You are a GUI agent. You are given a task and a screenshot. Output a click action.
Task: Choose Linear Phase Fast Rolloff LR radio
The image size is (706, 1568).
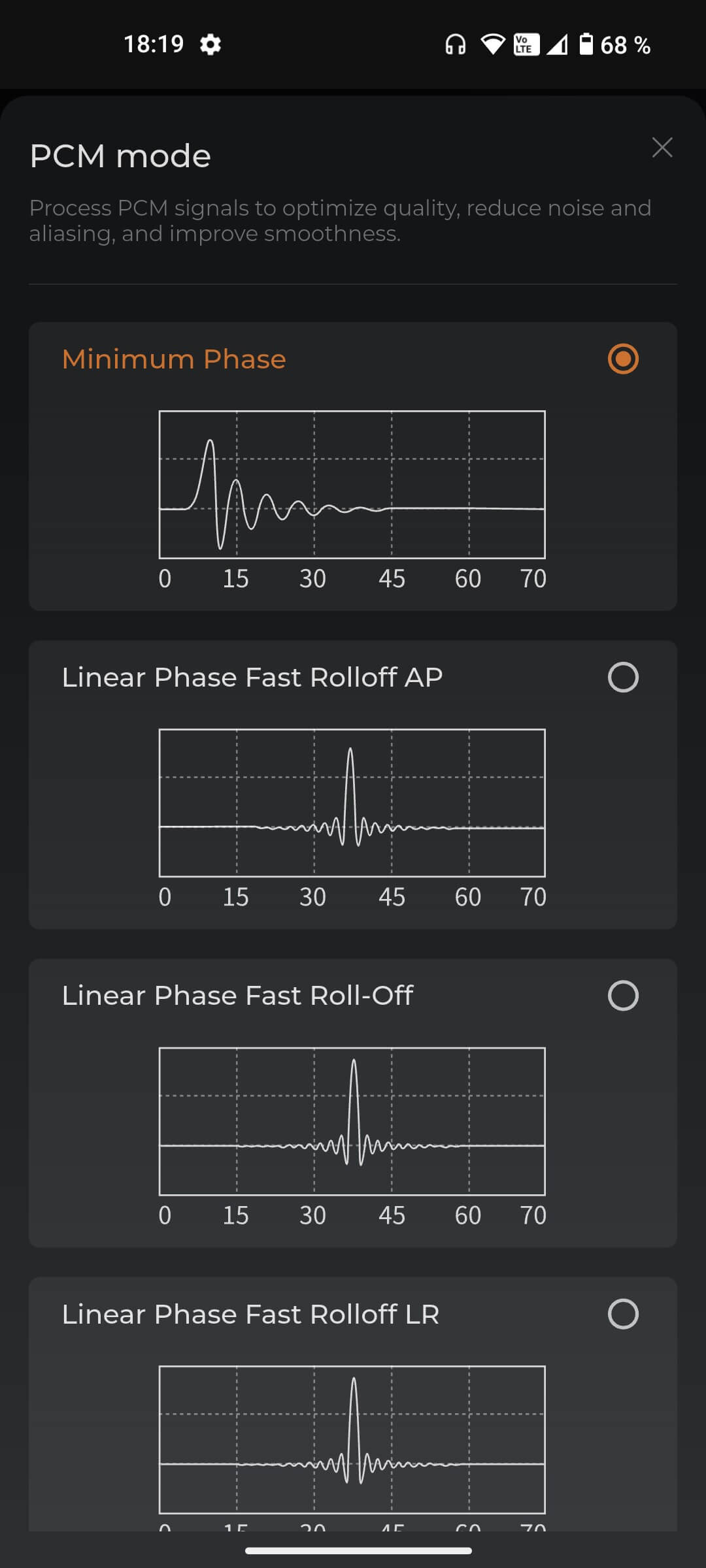[x=623, y=1314]
